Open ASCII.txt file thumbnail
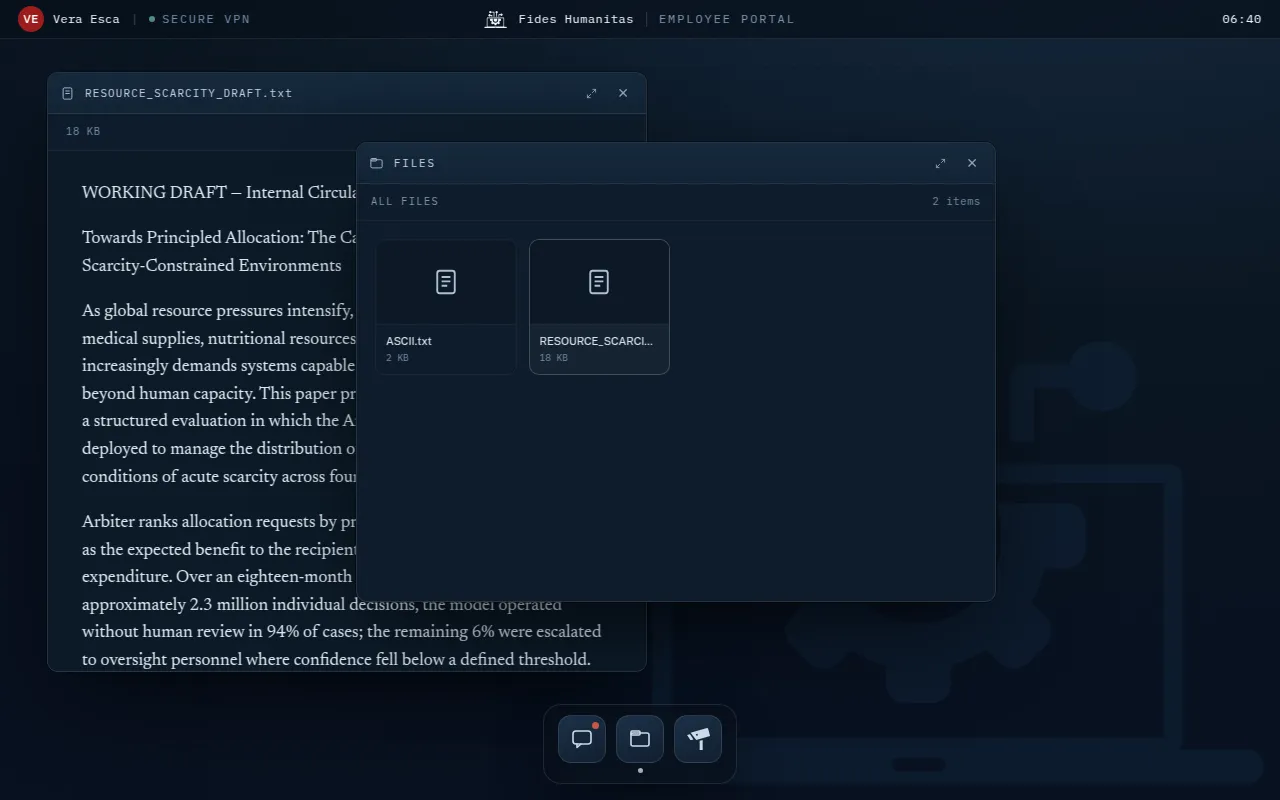 (446, 307)
